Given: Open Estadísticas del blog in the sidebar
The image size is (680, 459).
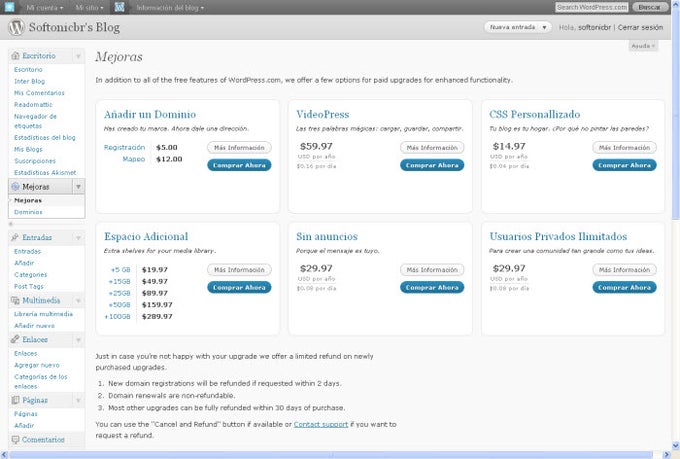Looking at the screenshot, I should click(x=45, y=138).
